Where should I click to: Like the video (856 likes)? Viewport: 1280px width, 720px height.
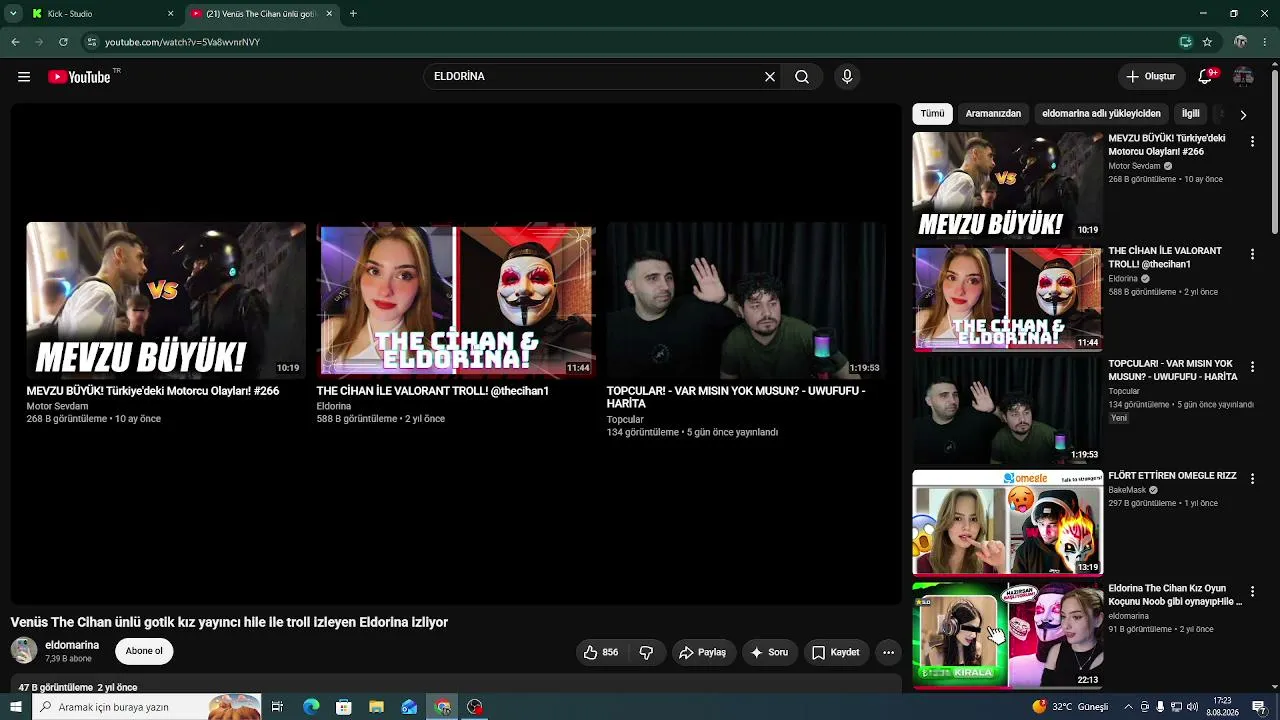[x=601, y=652]
